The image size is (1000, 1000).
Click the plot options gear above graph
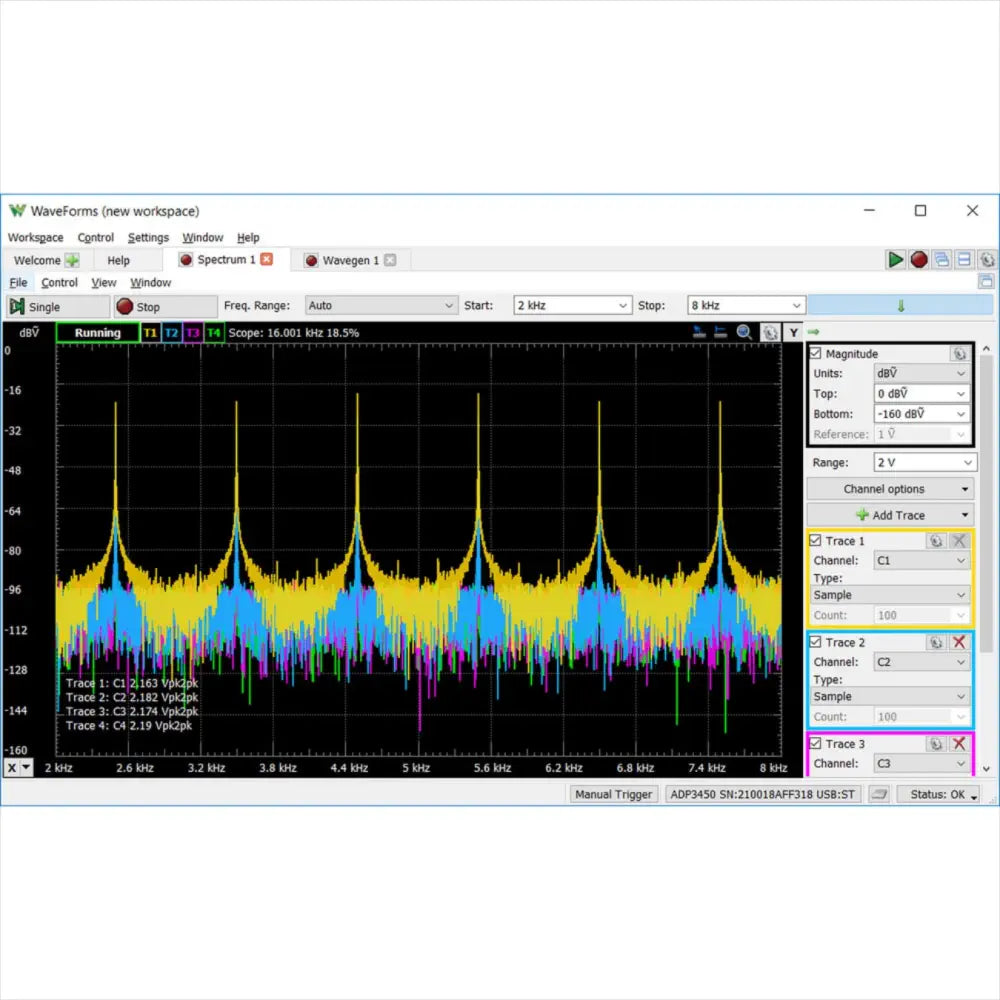(770, 333)
